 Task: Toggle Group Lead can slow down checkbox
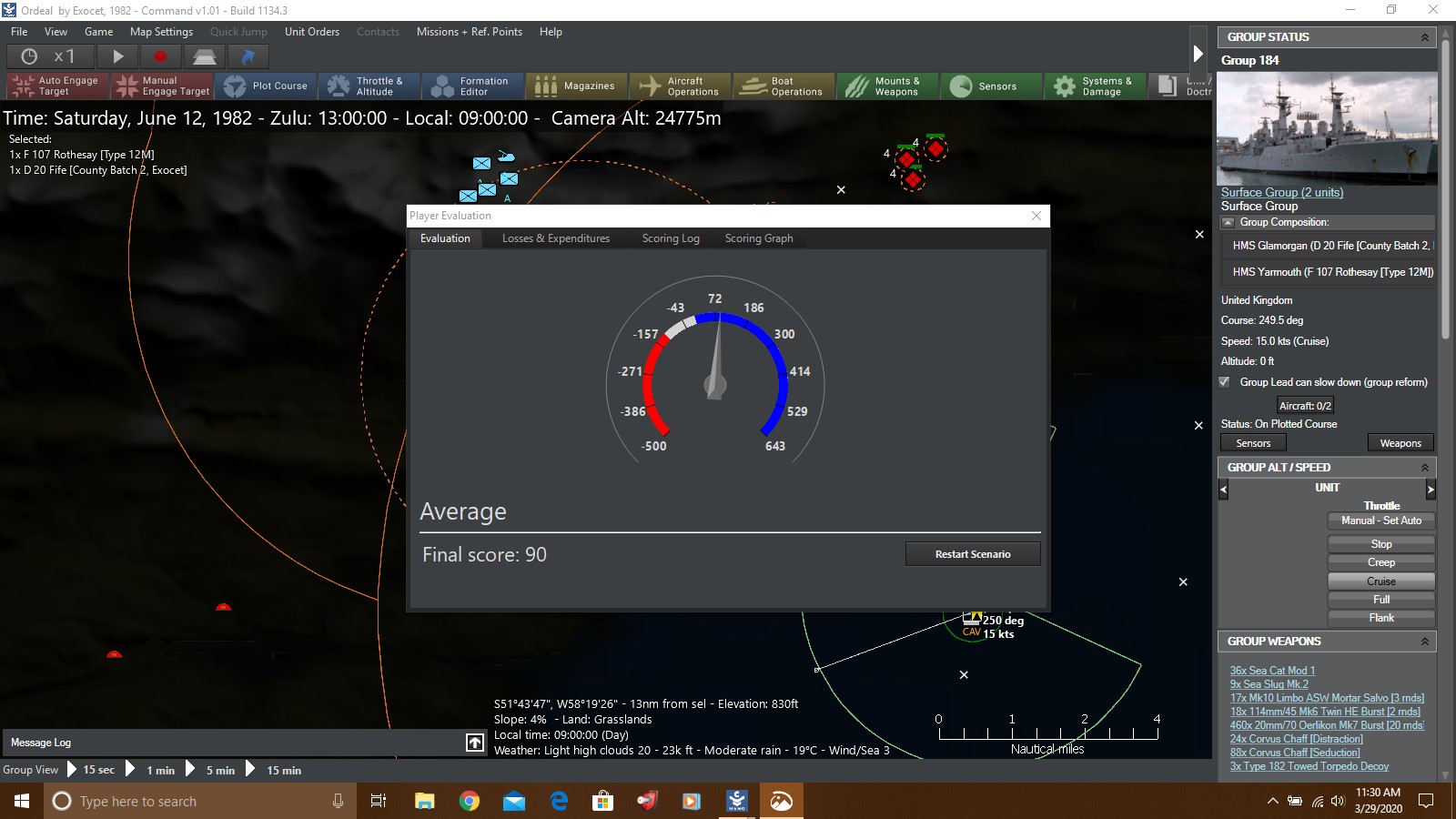coord(1225,382)
